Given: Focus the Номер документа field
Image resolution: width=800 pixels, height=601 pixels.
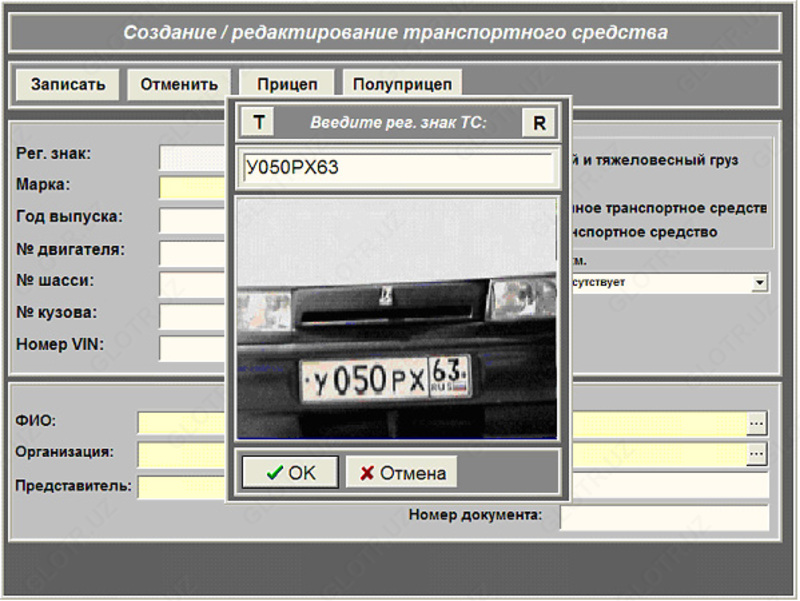Looking at the screenshot, I should tap(663, 516).
